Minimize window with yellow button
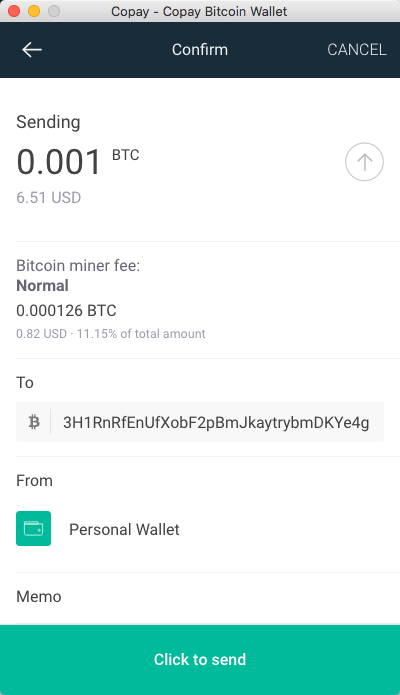Screen dimensions: 400x695 (x=34, y=11)
